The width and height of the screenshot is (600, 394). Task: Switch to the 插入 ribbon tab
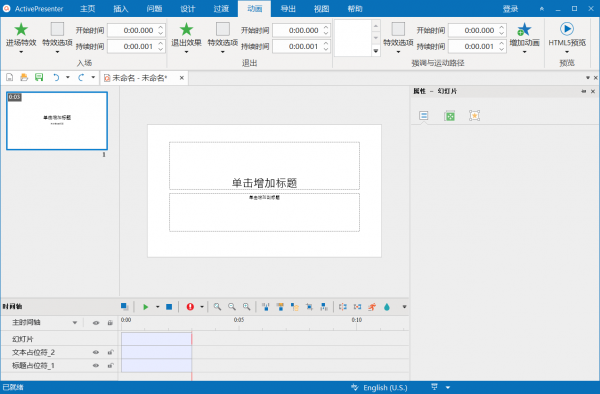pos(121,8)
